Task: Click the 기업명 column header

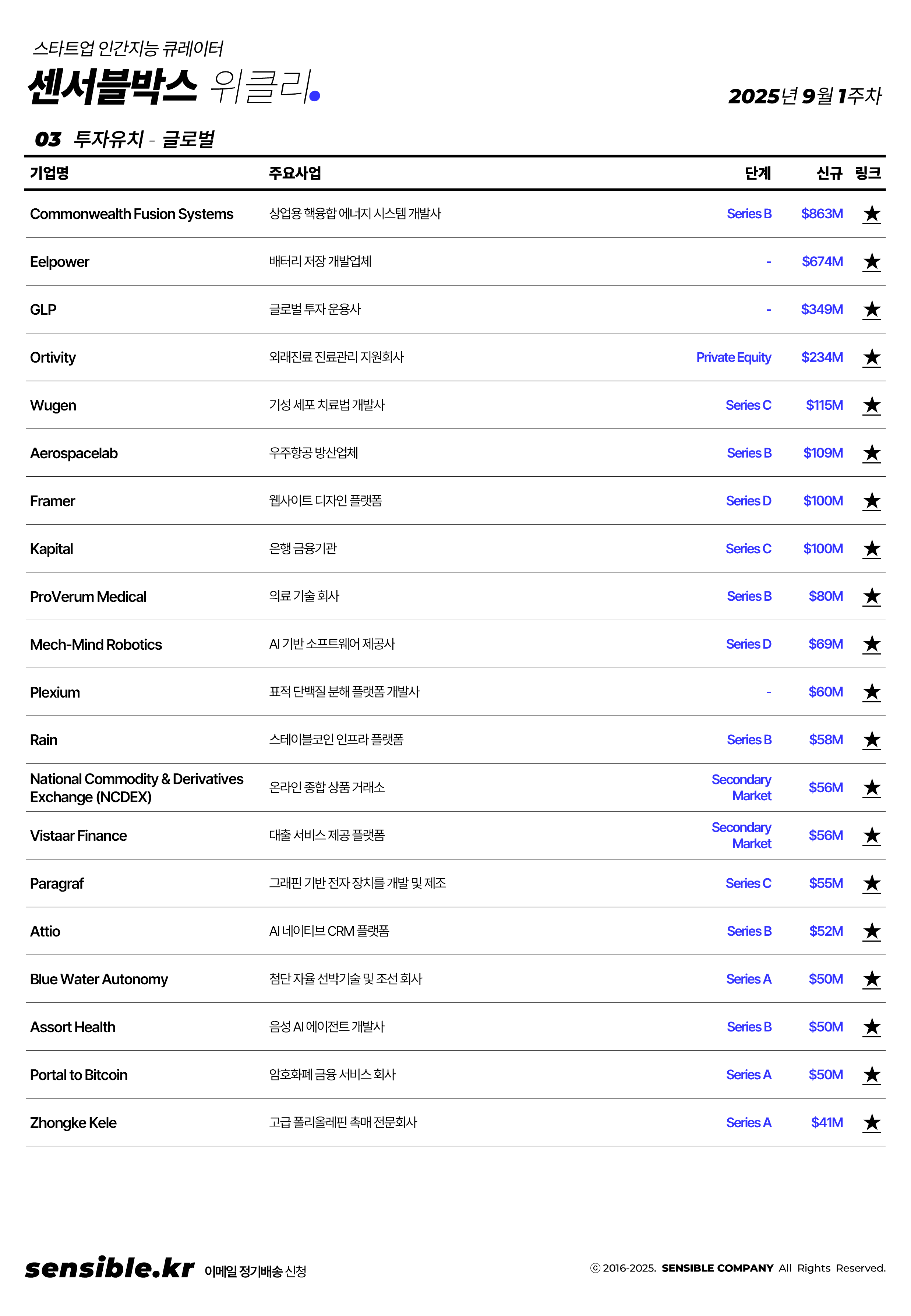Action: [50, 173]
